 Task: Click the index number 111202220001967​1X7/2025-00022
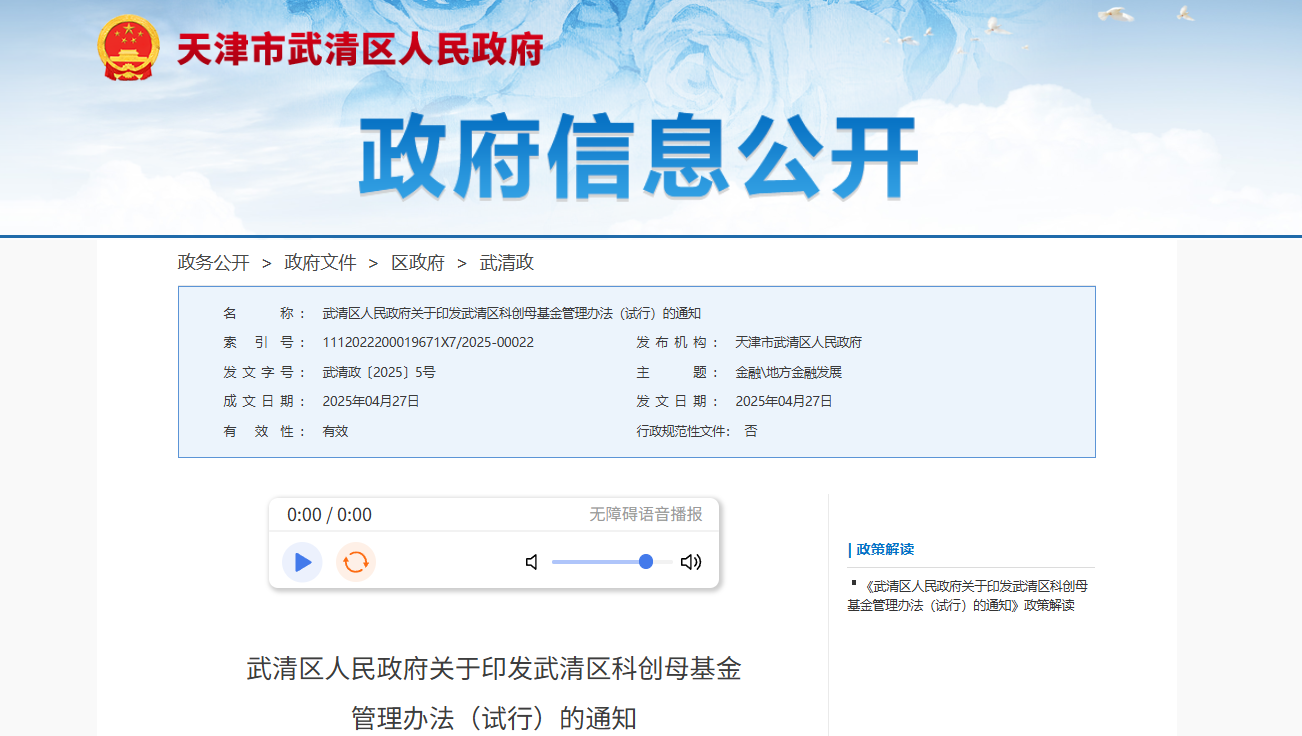428,342
